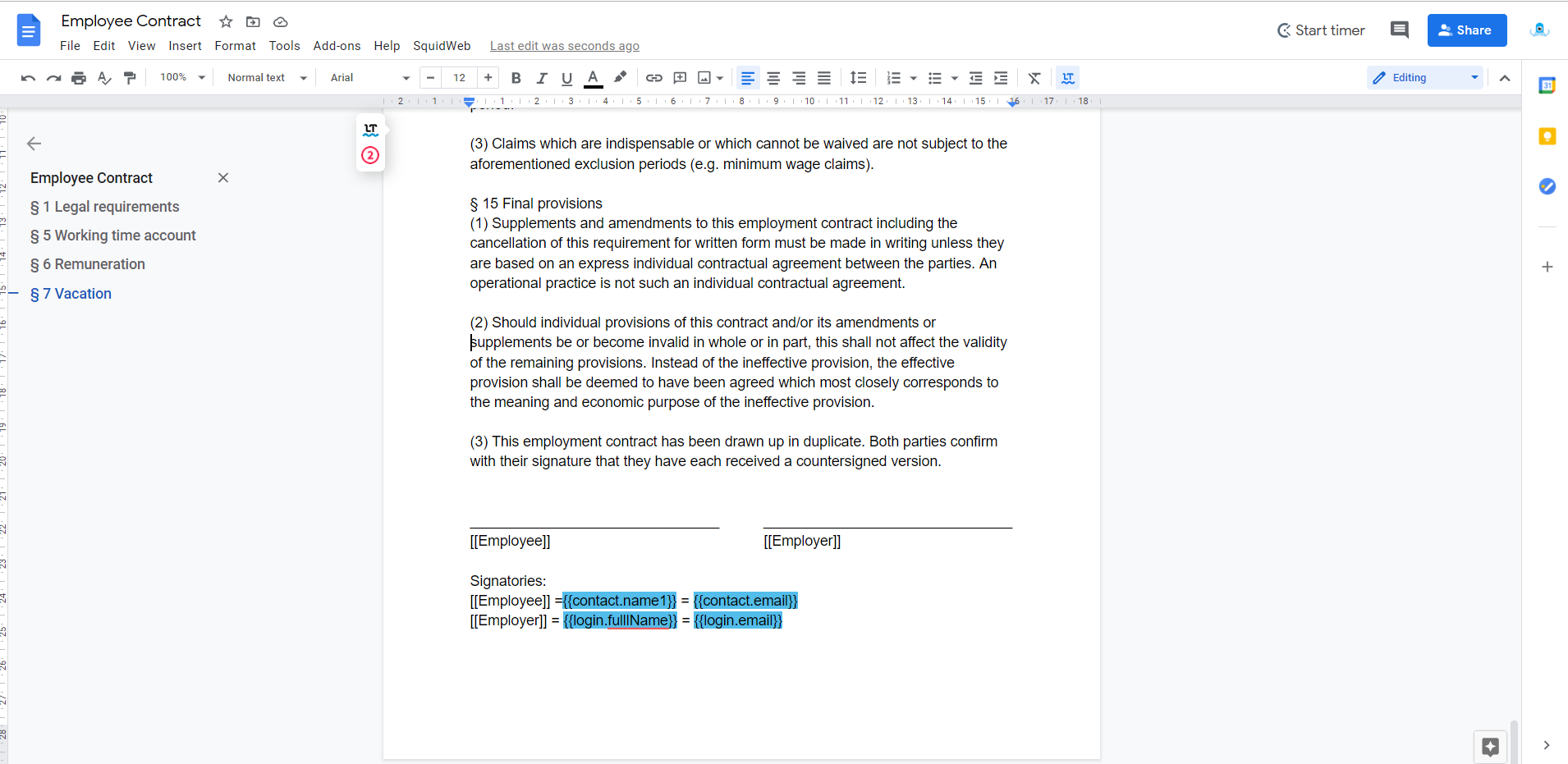The width and height of the screenshot is (1568, 764).
Task: Print the document via printer icon
Action: pos(79,78)
